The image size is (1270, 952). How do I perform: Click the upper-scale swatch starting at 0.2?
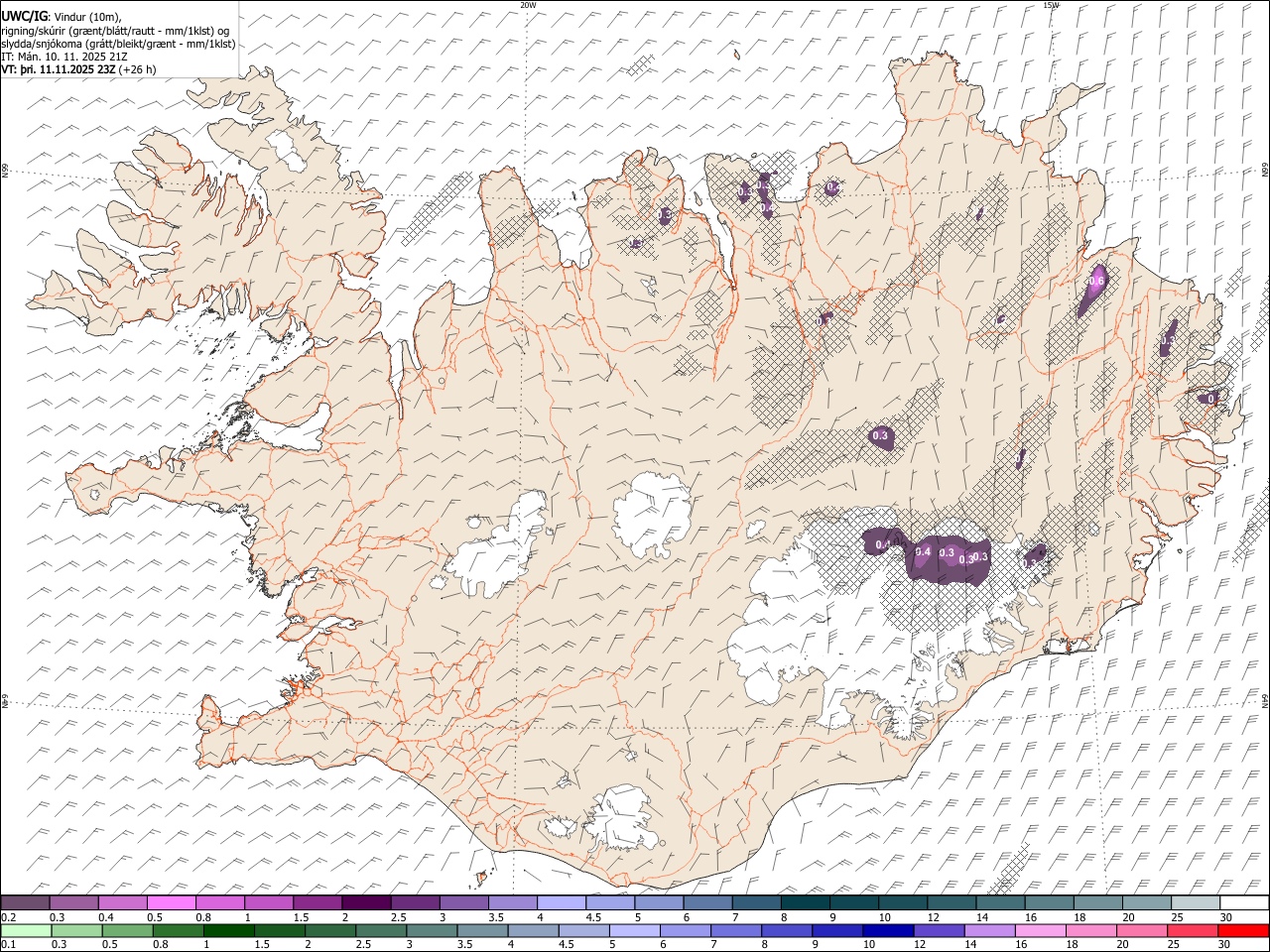tap(25, 902)
